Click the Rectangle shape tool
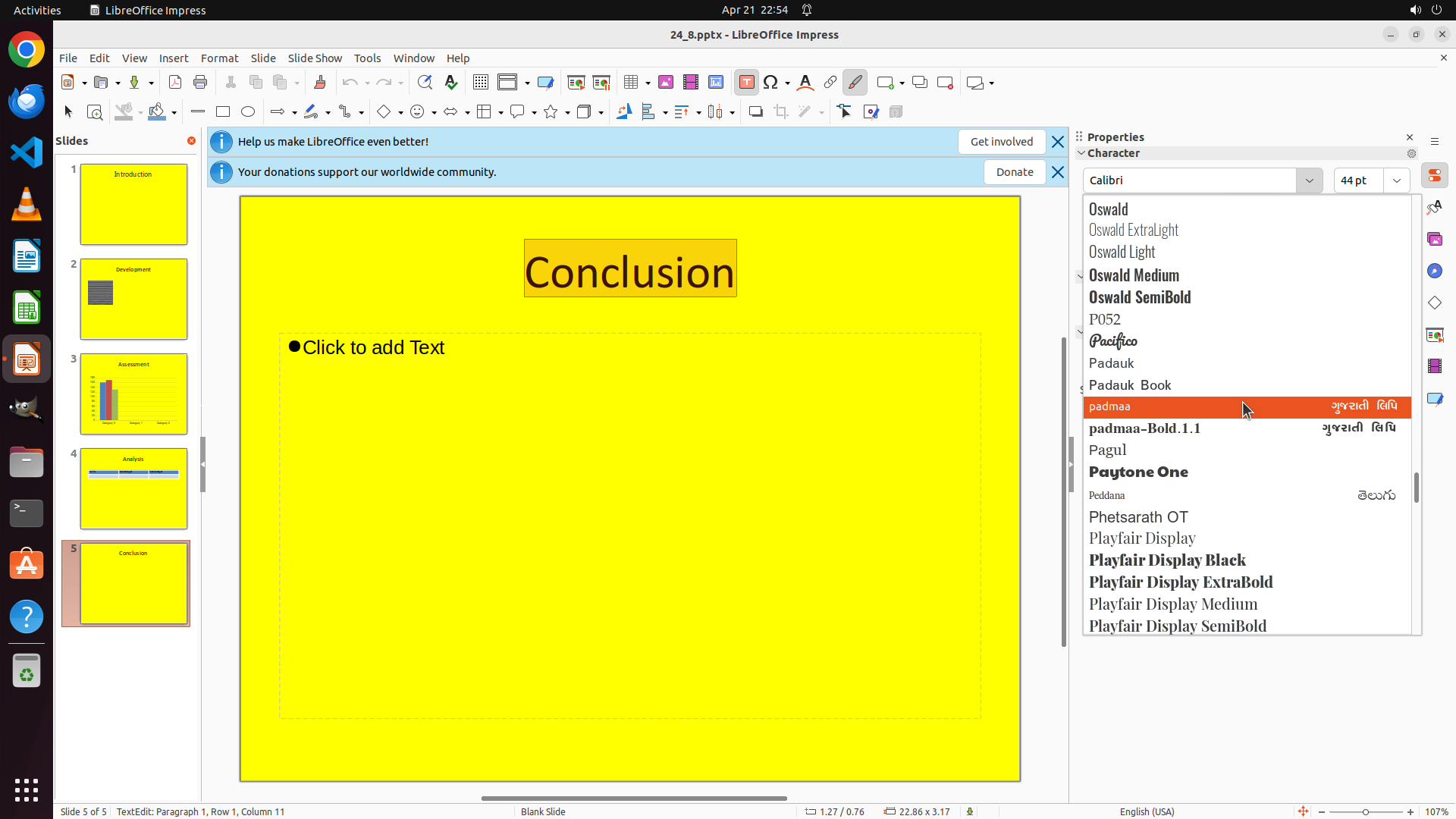 click(223, 112)
